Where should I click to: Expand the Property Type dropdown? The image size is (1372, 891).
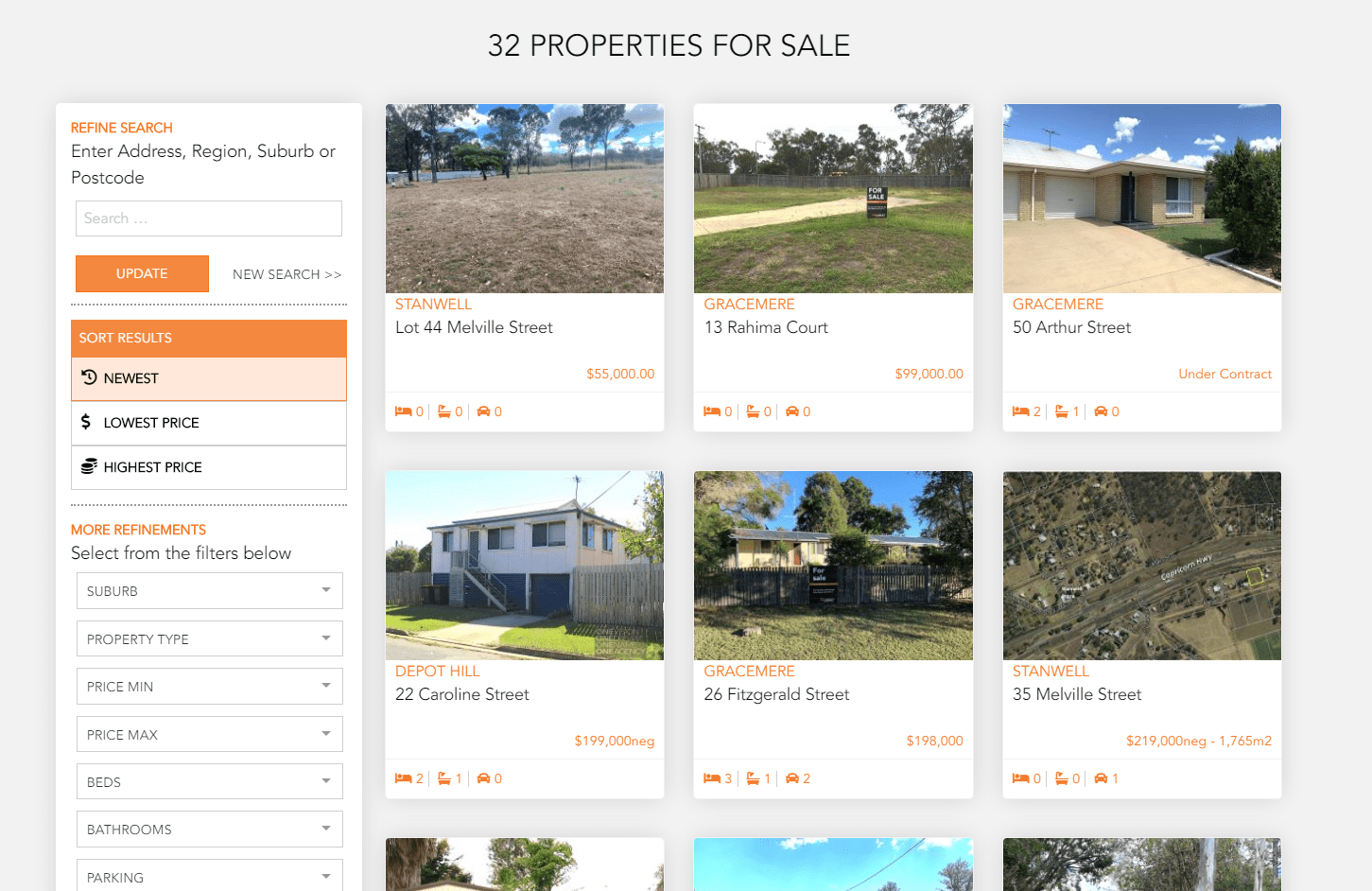(x=210, y=639)
